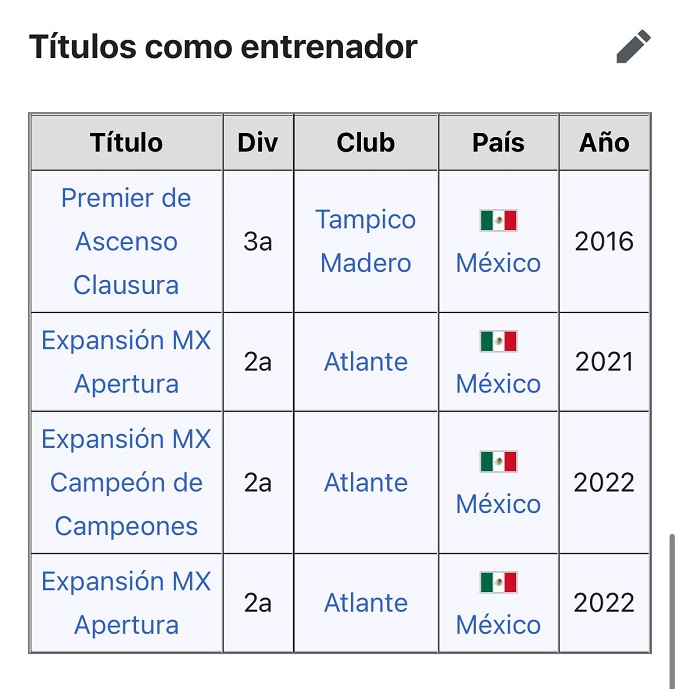Click the México link in the last row
This screenshot has height=689, width=680.
coord(498,625)
